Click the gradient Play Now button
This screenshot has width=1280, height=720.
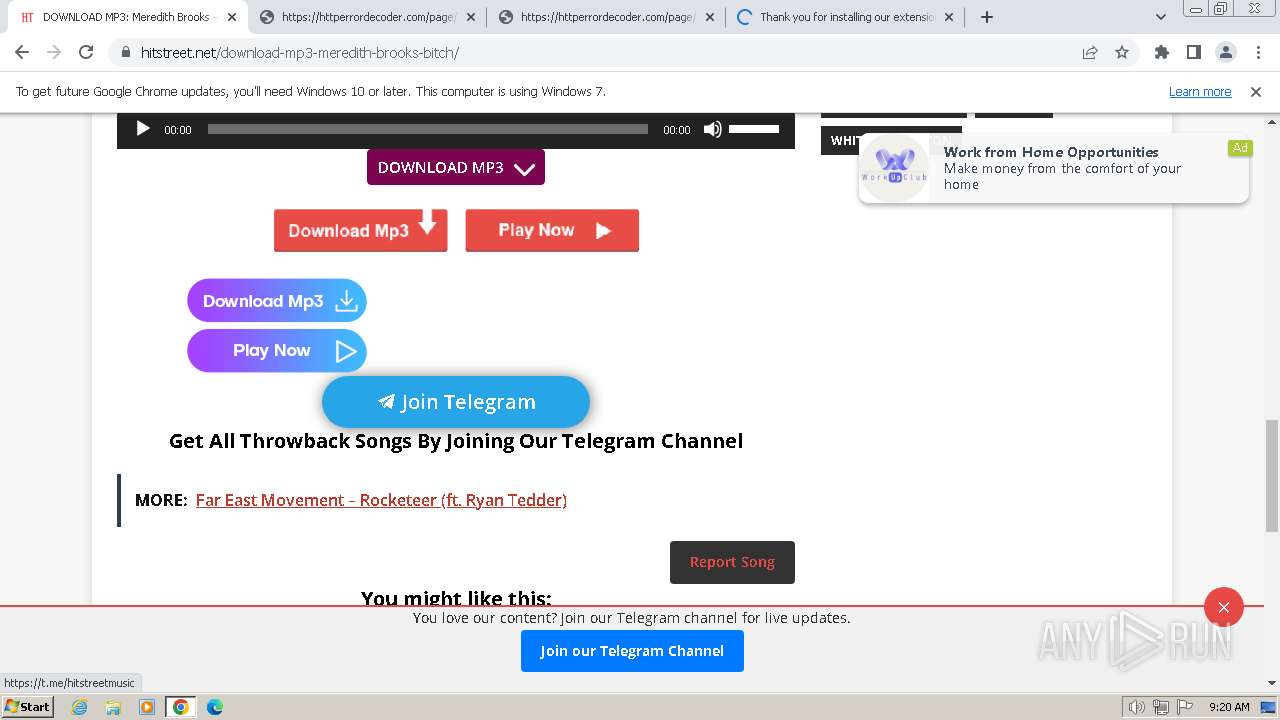pyautogui.click(x=277, y=351)
